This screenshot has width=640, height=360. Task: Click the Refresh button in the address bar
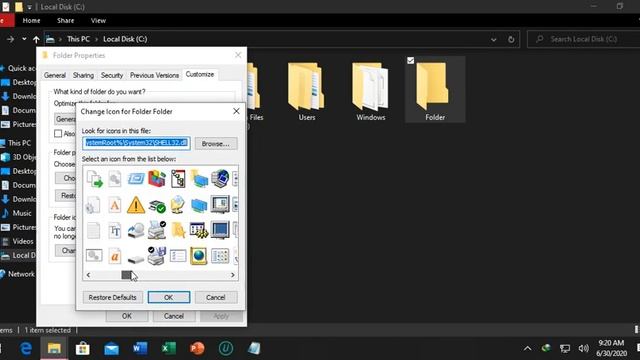(511, 39)
